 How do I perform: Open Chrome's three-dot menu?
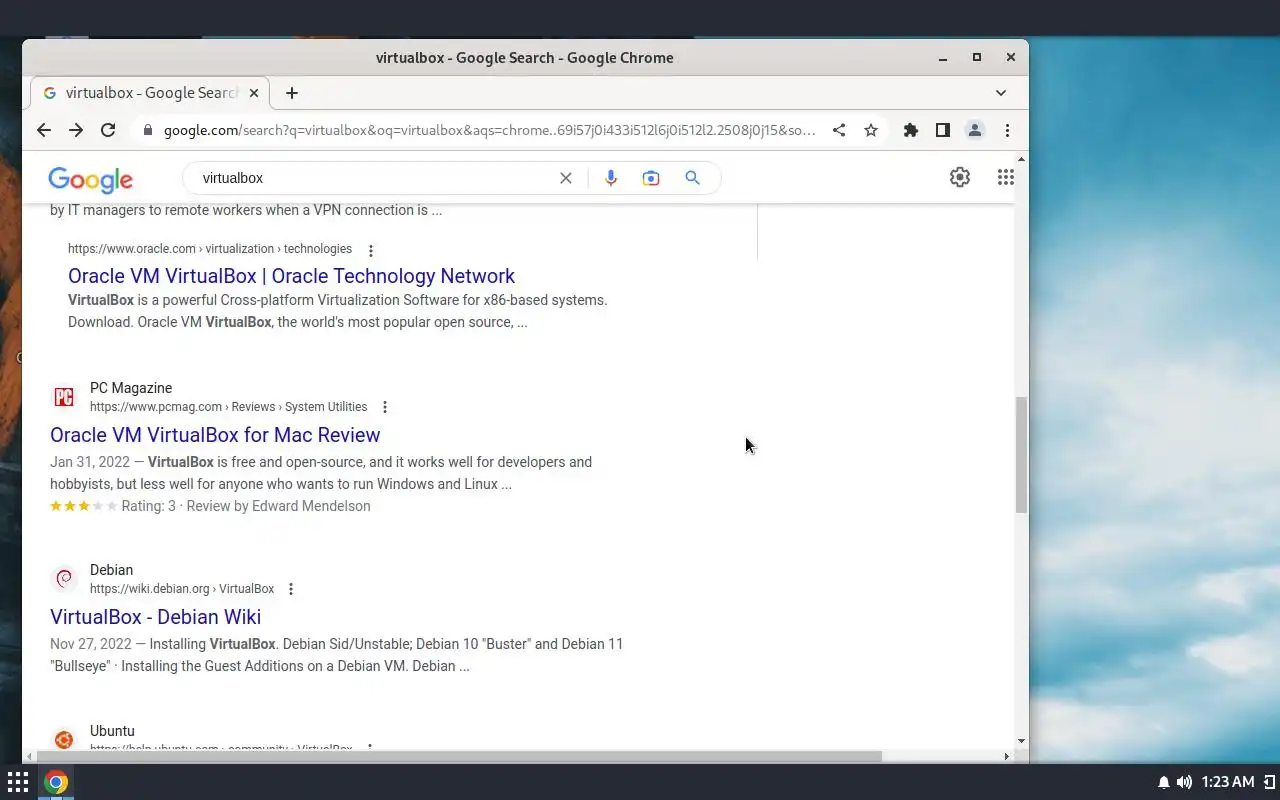tap(1007, 130)
